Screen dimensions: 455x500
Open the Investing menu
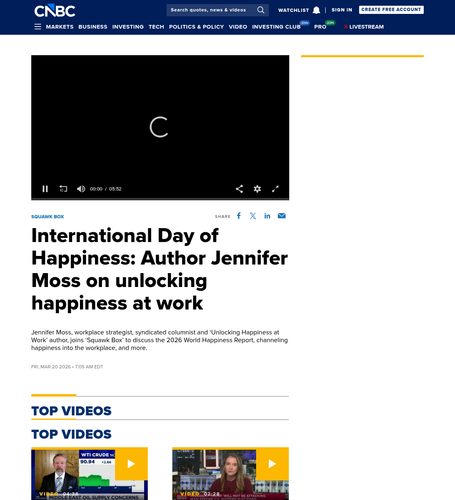point(128,27)
